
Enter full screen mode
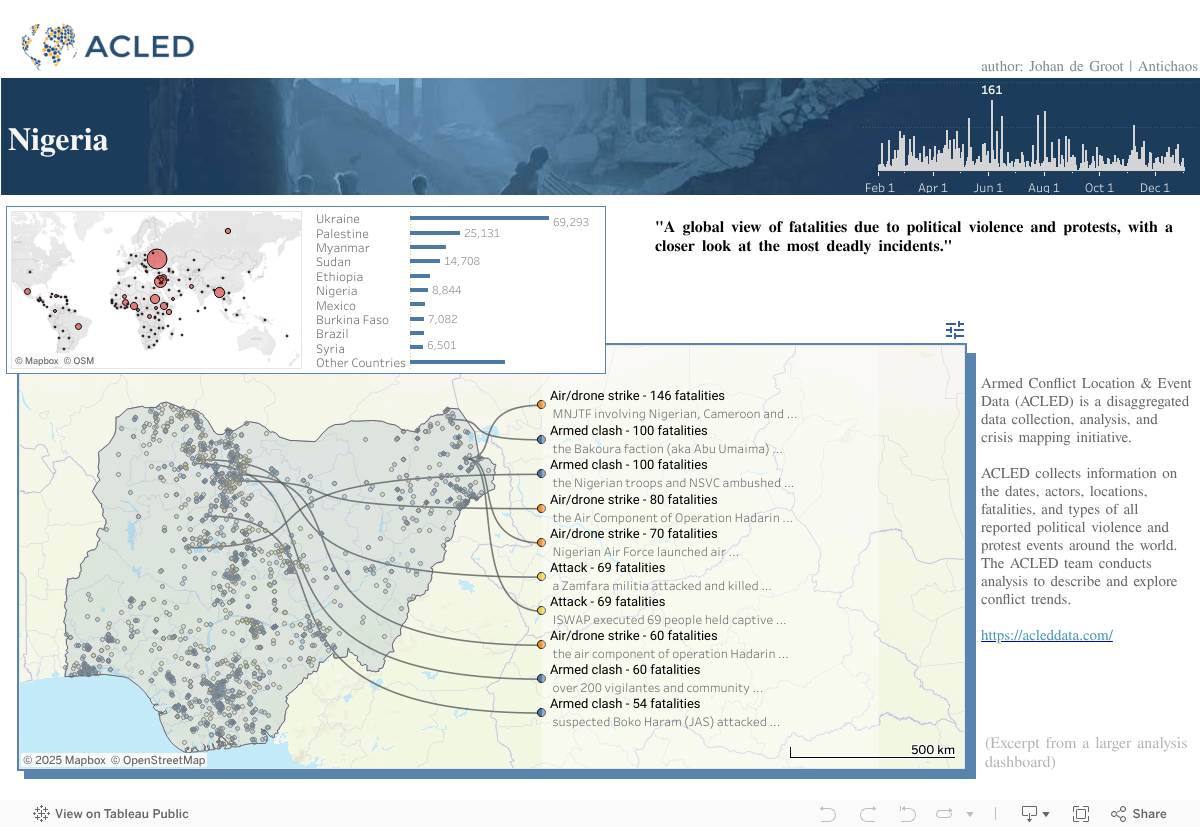pos(1081,814)
